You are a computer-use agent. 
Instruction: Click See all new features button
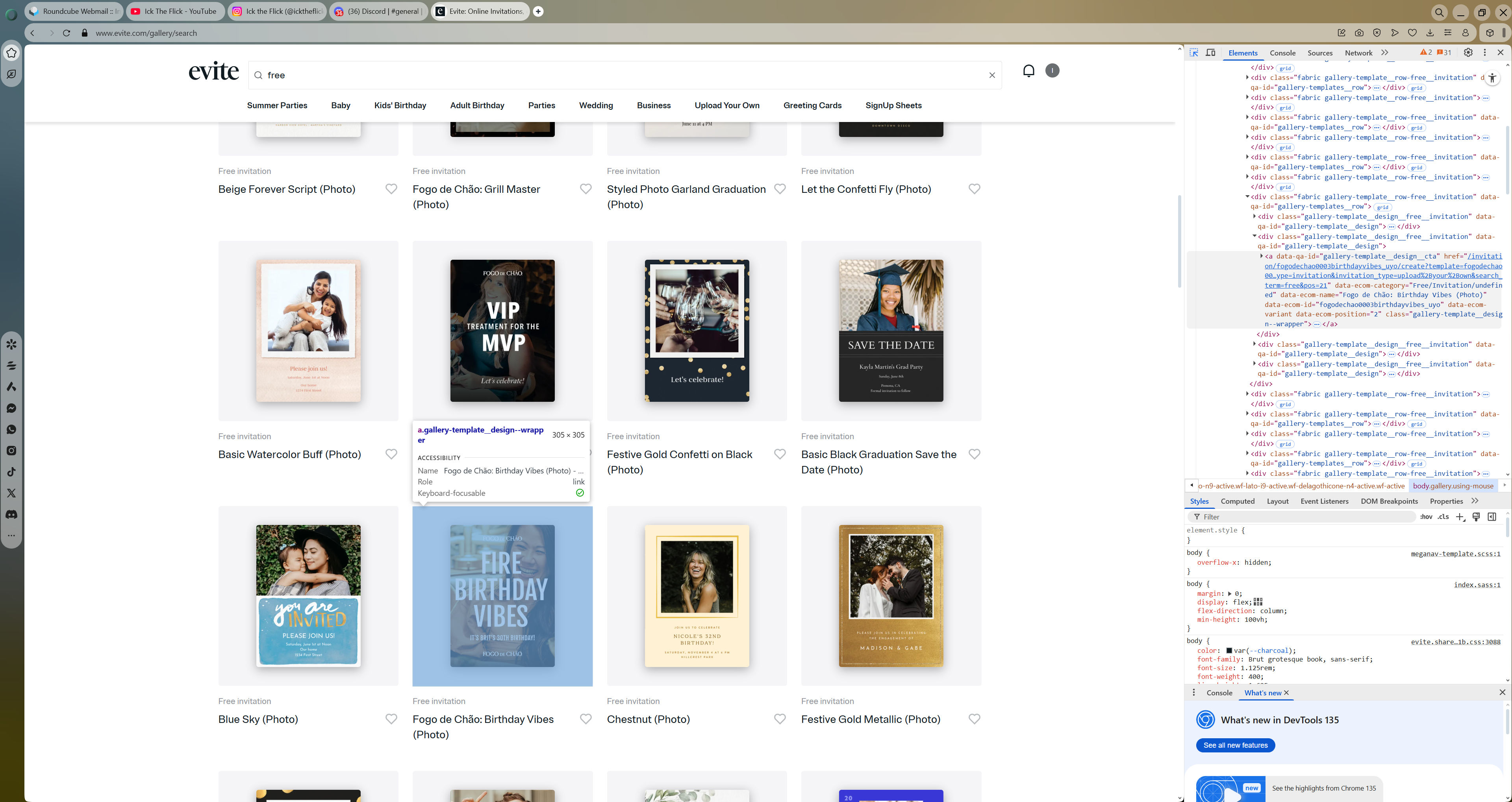[x=1235, y=745]
